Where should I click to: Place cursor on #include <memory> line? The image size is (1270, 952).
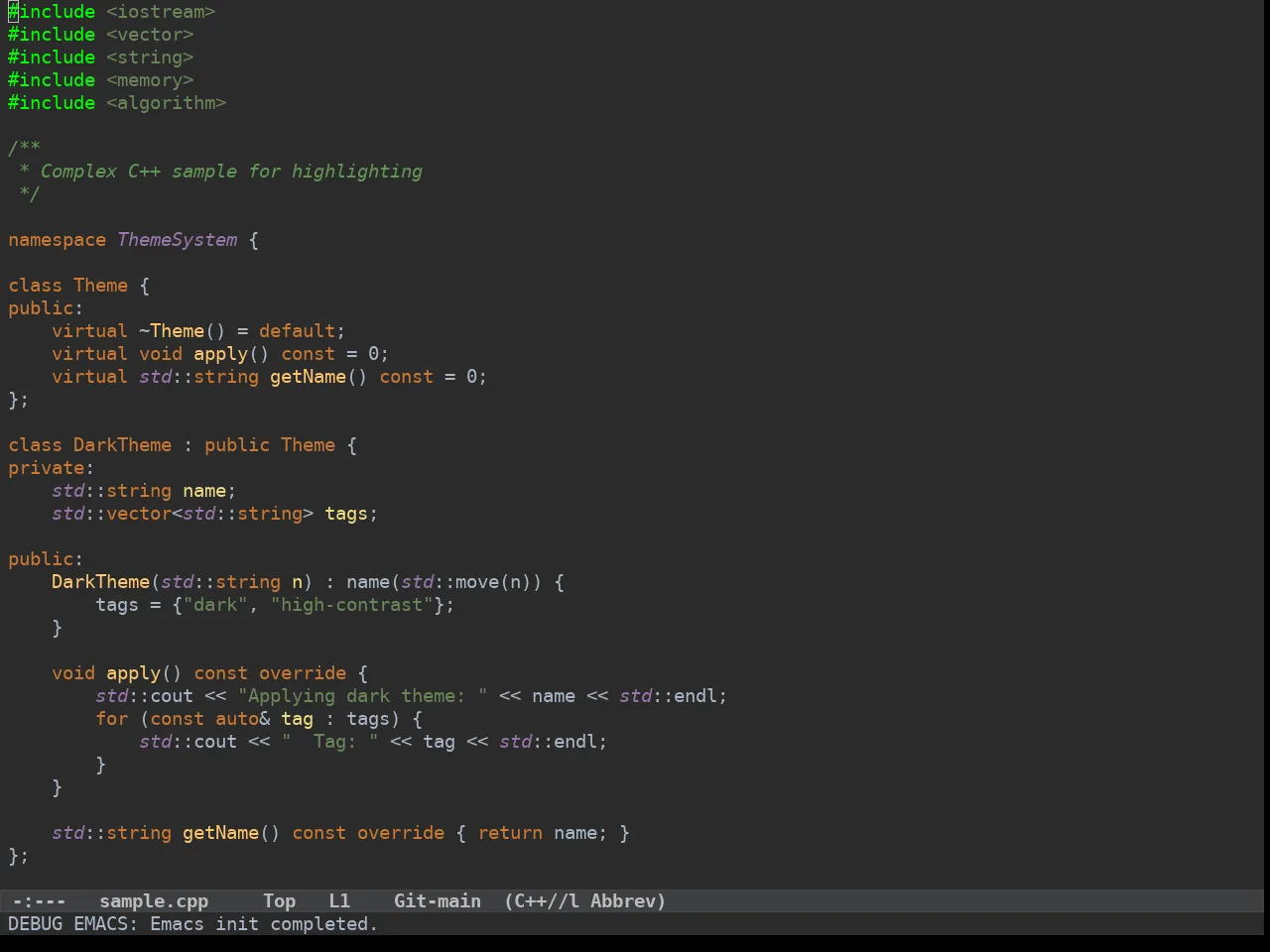(x=101, y=80)
